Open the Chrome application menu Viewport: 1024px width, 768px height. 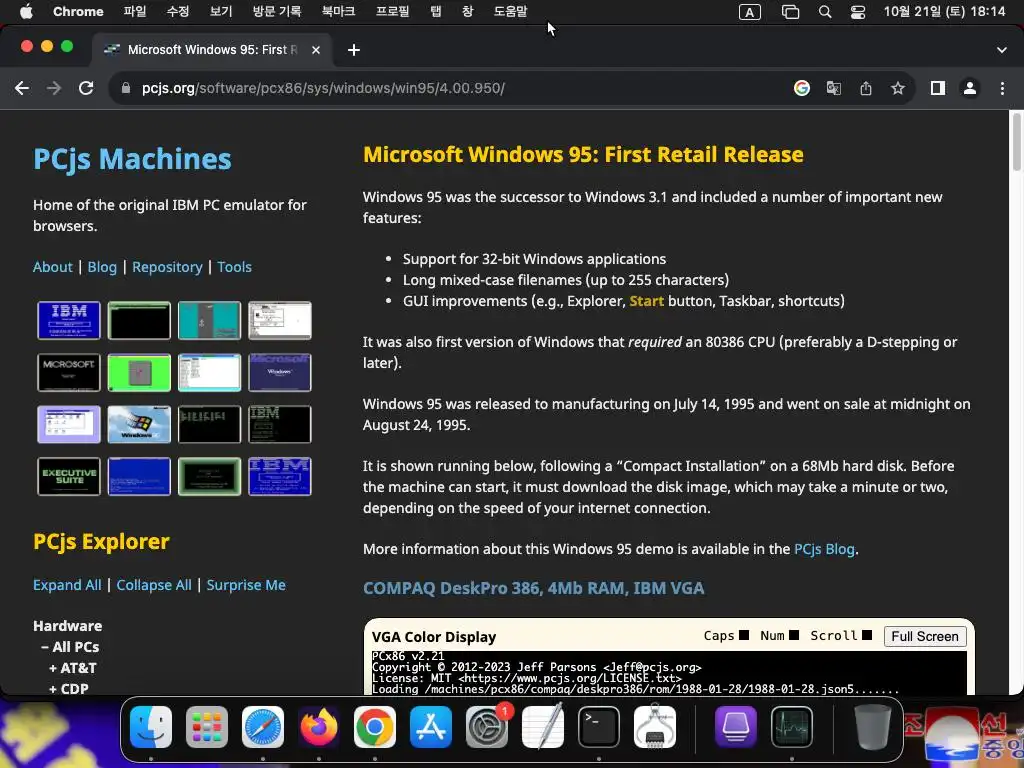pos(78,11)
